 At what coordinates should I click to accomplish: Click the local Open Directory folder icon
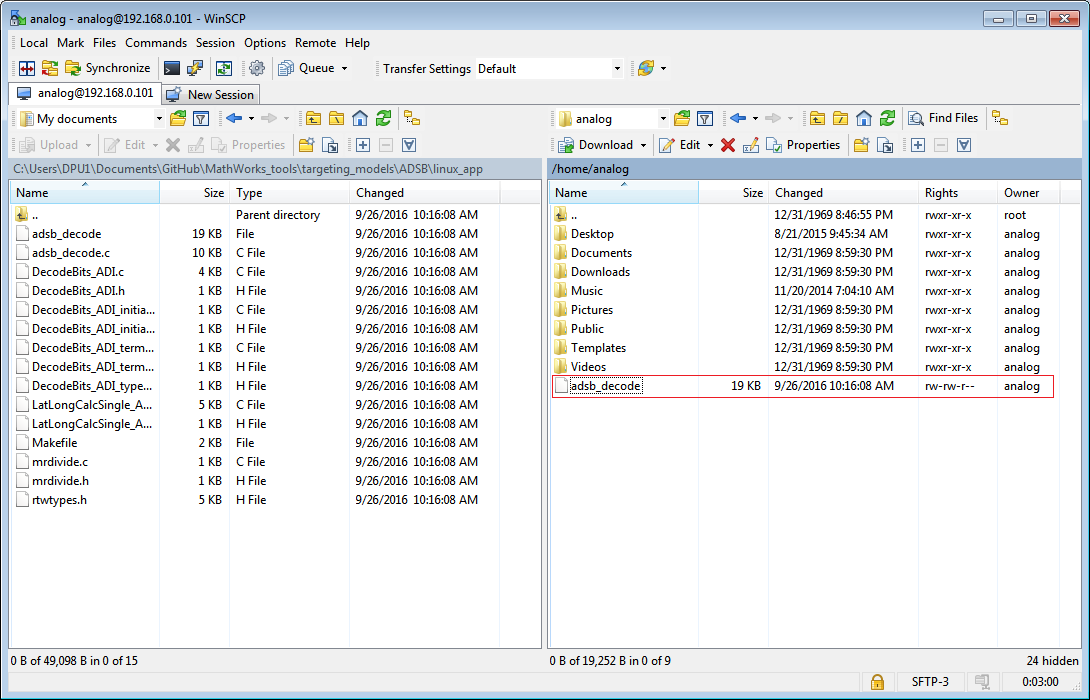click(178, 119)
